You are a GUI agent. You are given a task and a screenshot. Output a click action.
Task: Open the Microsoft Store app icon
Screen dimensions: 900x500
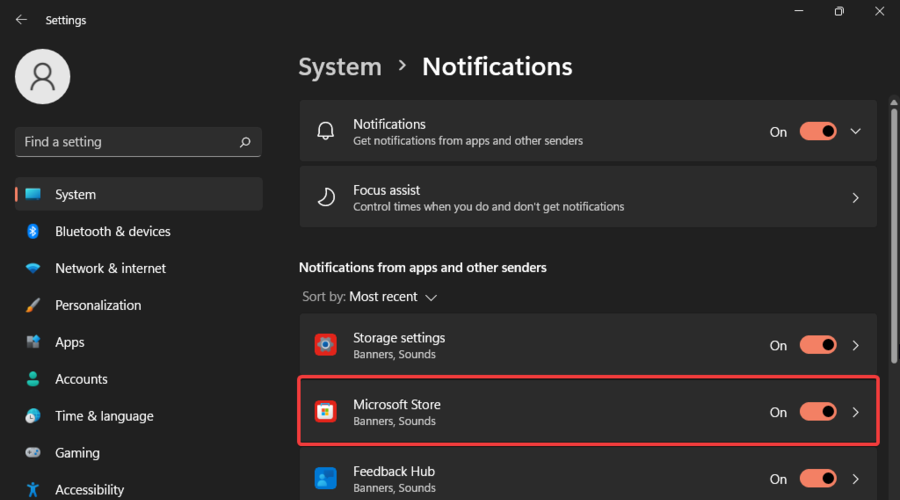coord(326,412)
